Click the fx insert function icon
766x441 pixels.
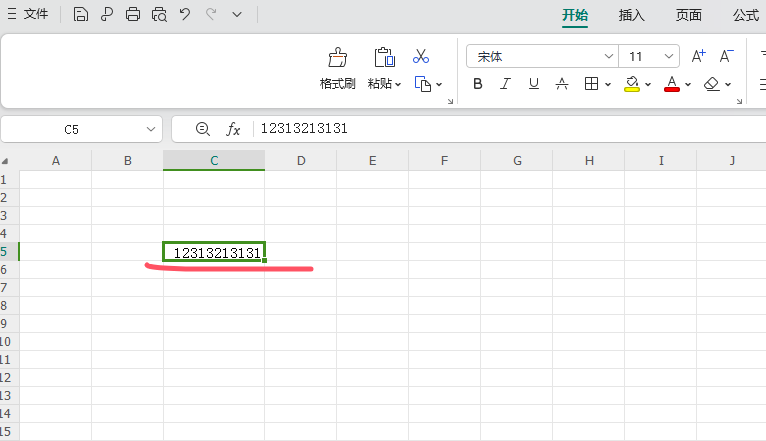click(x=233, y=129)
